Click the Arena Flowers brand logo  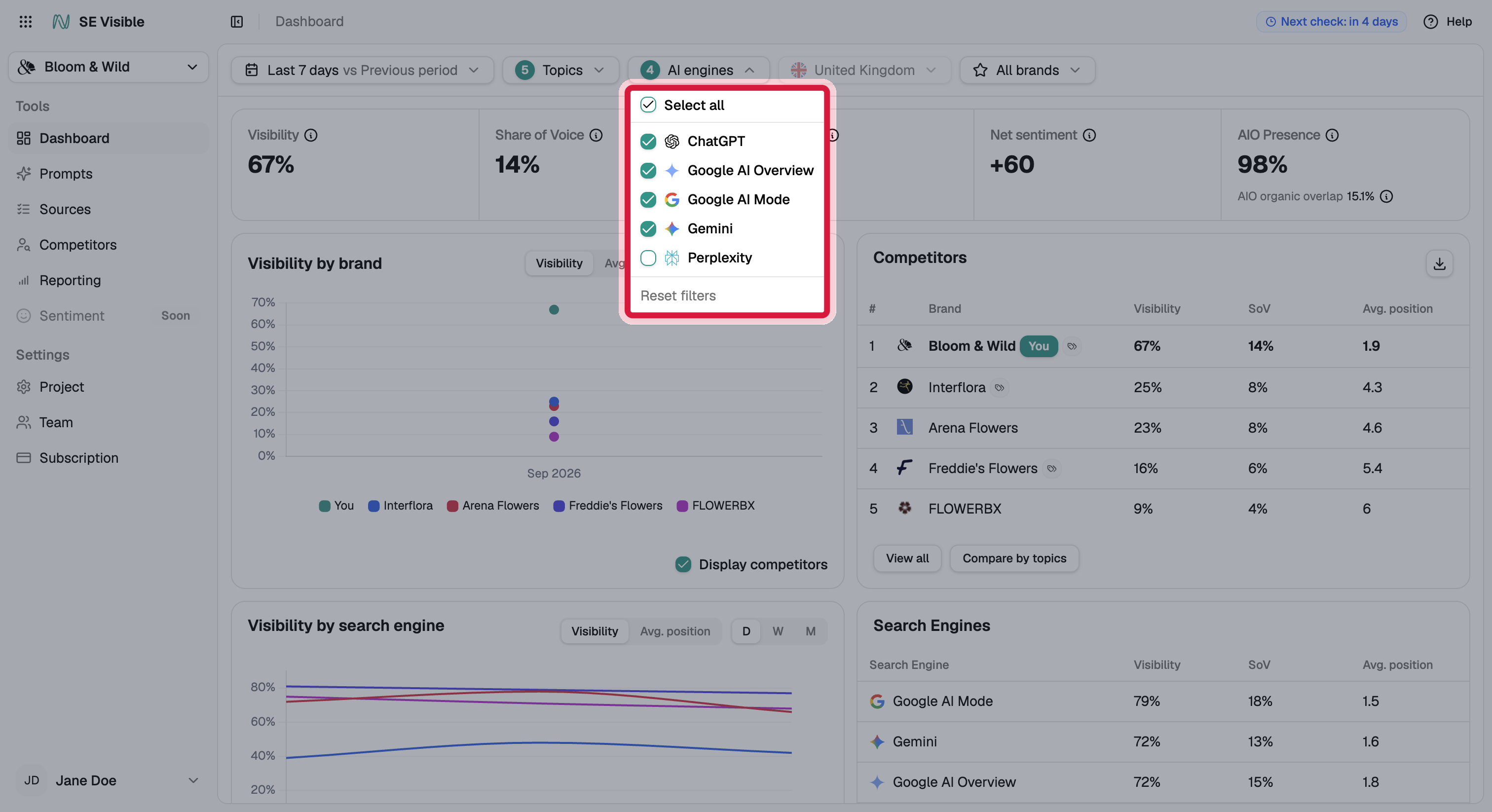905,427
